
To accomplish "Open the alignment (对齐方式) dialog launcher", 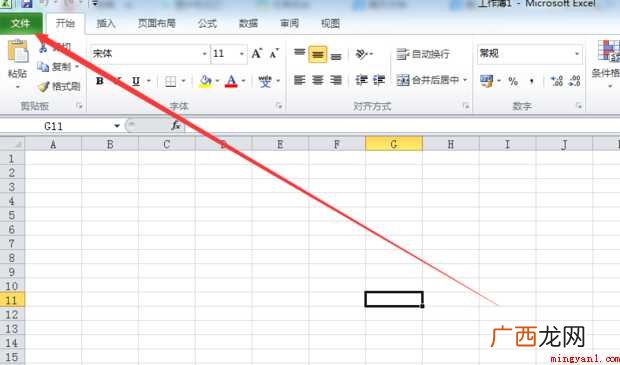I will pyautogui.click(x=466, y=106).
